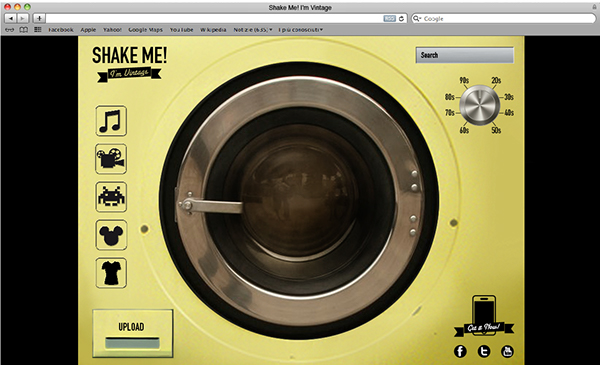Open the space invader games icon
The width and height of the screenshot is (600, 365).
(111, 197)
